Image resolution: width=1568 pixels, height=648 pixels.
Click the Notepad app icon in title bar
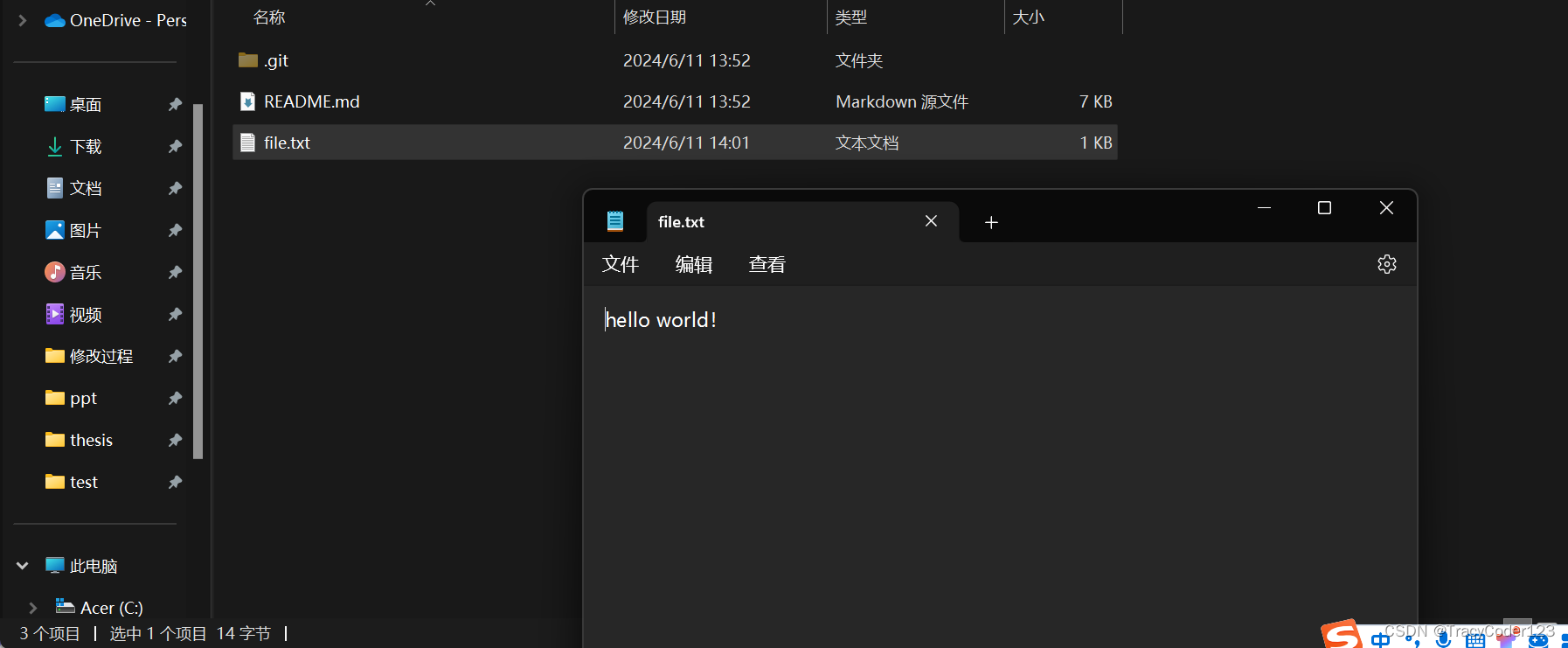point(615,221)
